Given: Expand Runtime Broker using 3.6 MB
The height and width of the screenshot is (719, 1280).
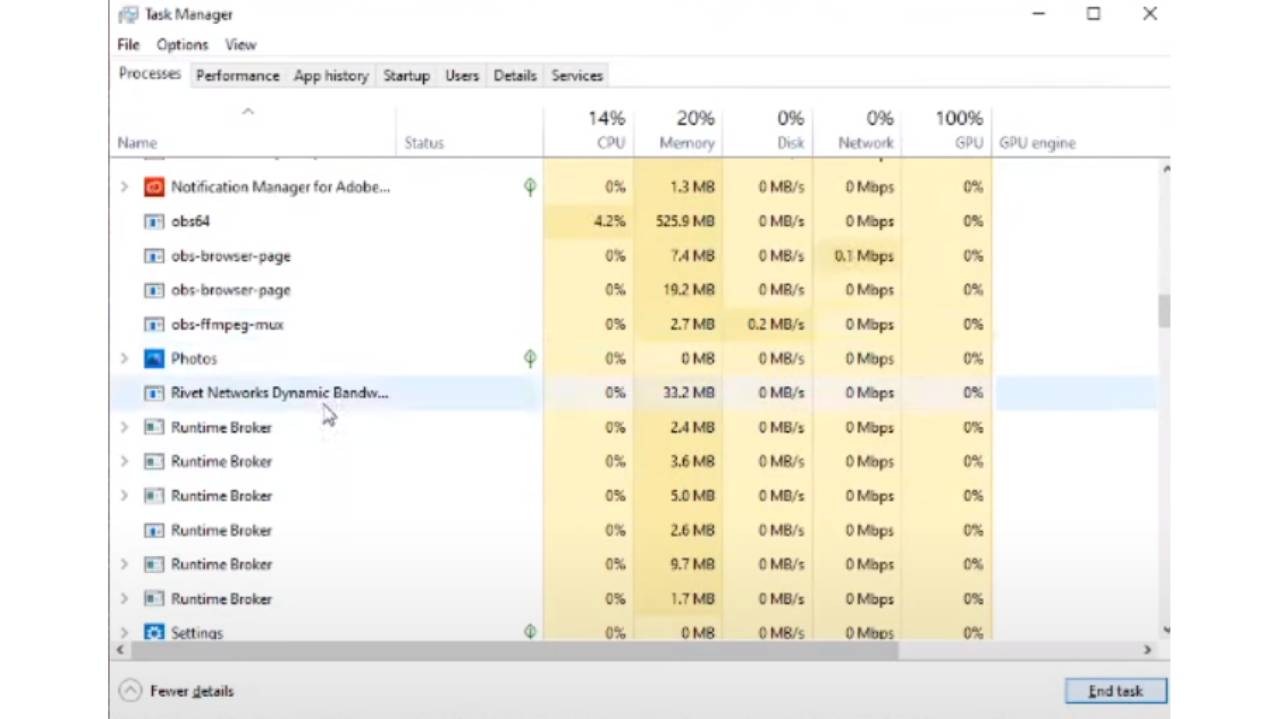Looking at the screenshot, I should [x=124, y=461].
